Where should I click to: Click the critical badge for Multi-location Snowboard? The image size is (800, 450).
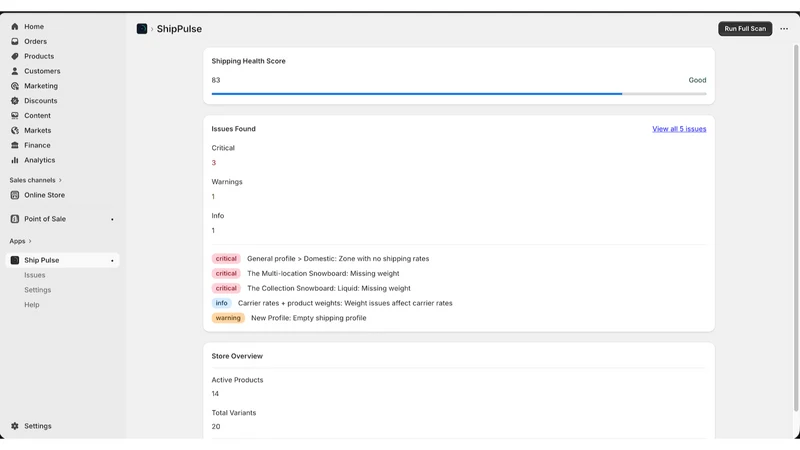pos(226,273)
